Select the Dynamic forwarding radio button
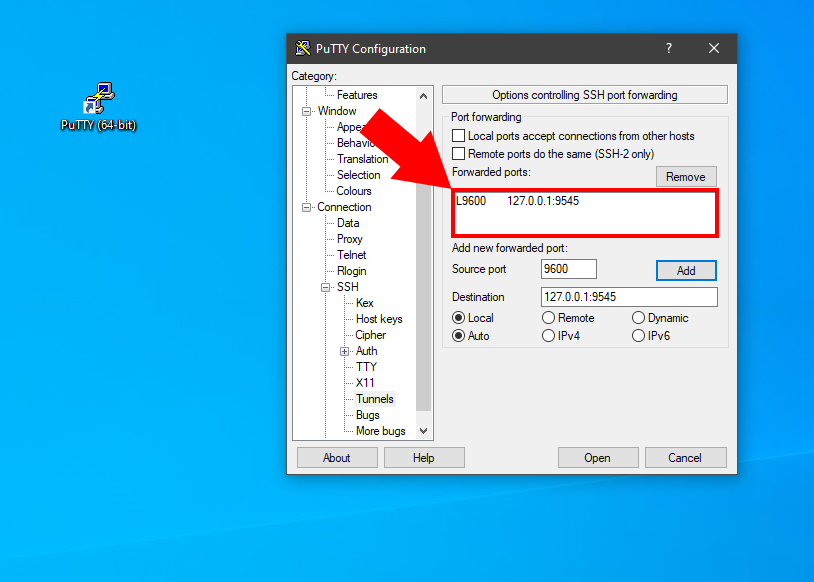The height and width of the screenshot is (582, 814). click(x=638, y=318)
